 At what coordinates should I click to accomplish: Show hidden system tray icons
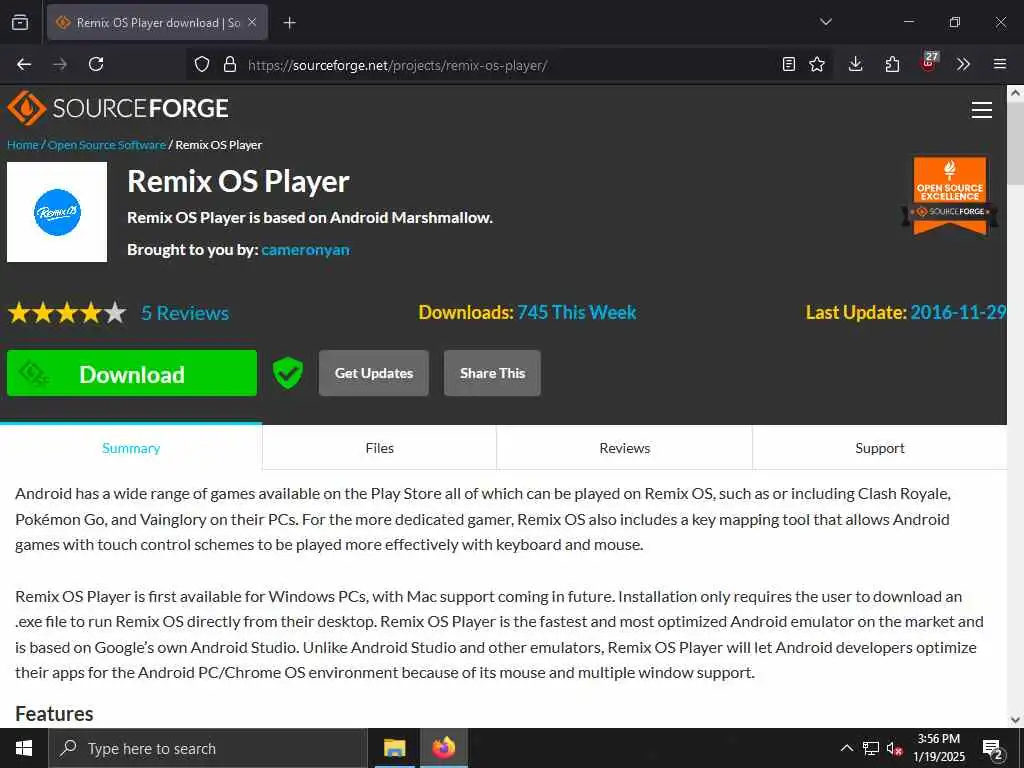pyautogui.click(x=846, y=748)
